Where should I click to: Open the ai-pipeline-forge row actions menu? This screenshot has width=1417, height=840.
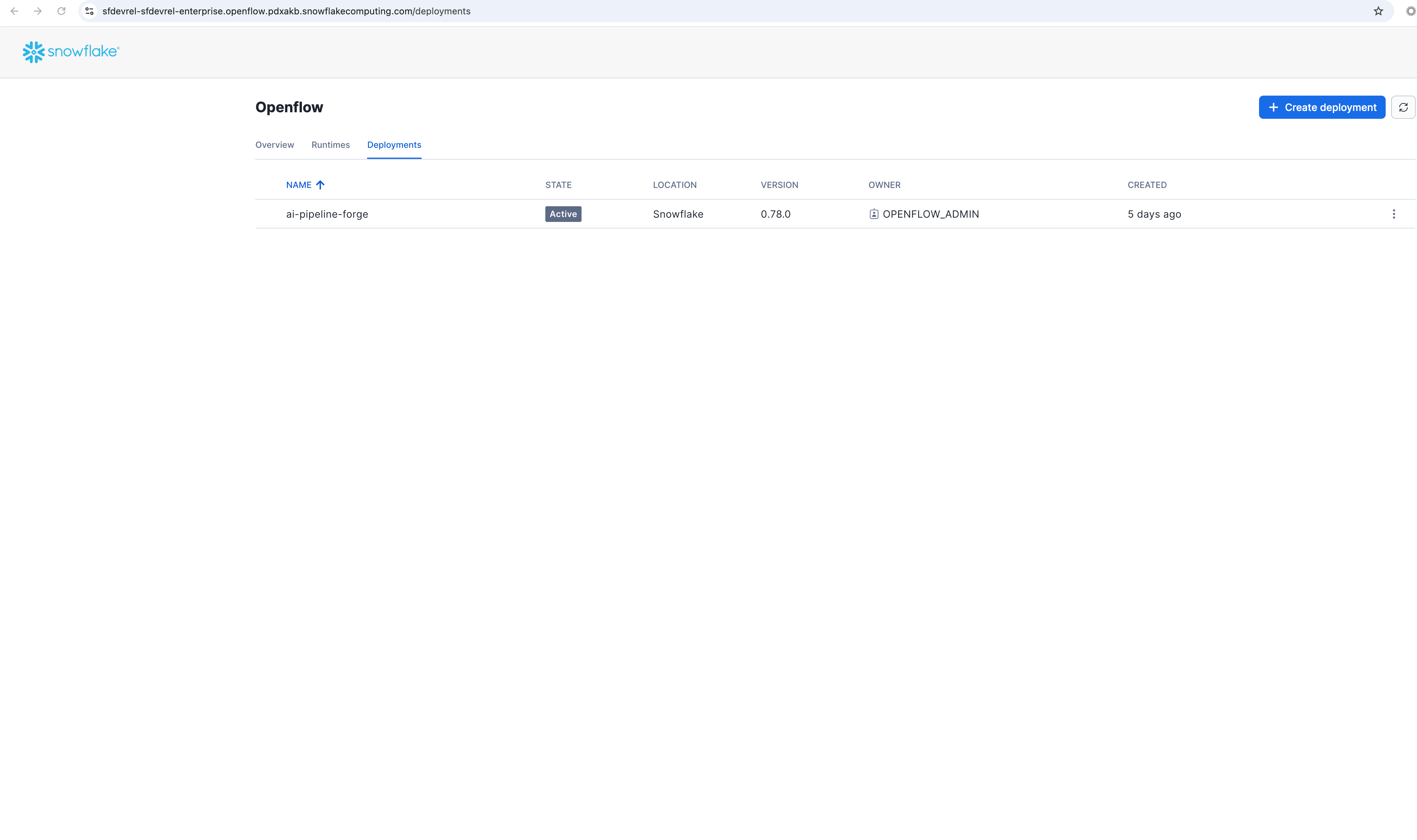1393,214
